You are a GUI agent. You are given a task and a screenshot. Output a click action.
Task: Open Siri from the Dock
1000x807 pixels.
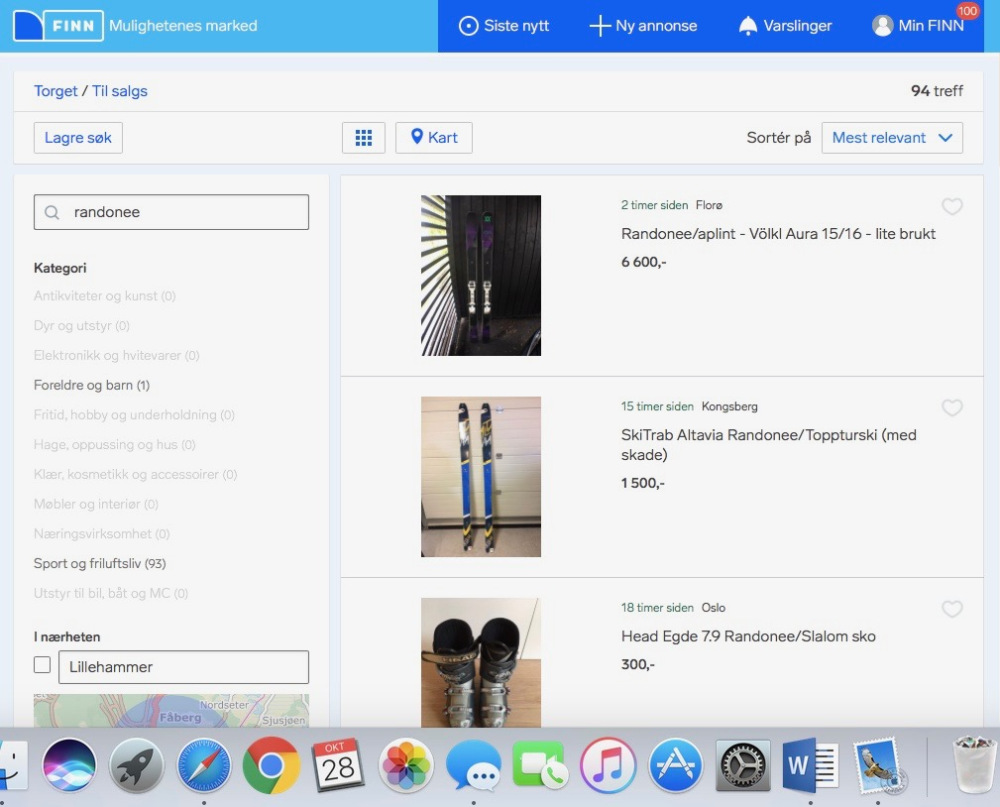pyautogui.click(x=69, y=765)
